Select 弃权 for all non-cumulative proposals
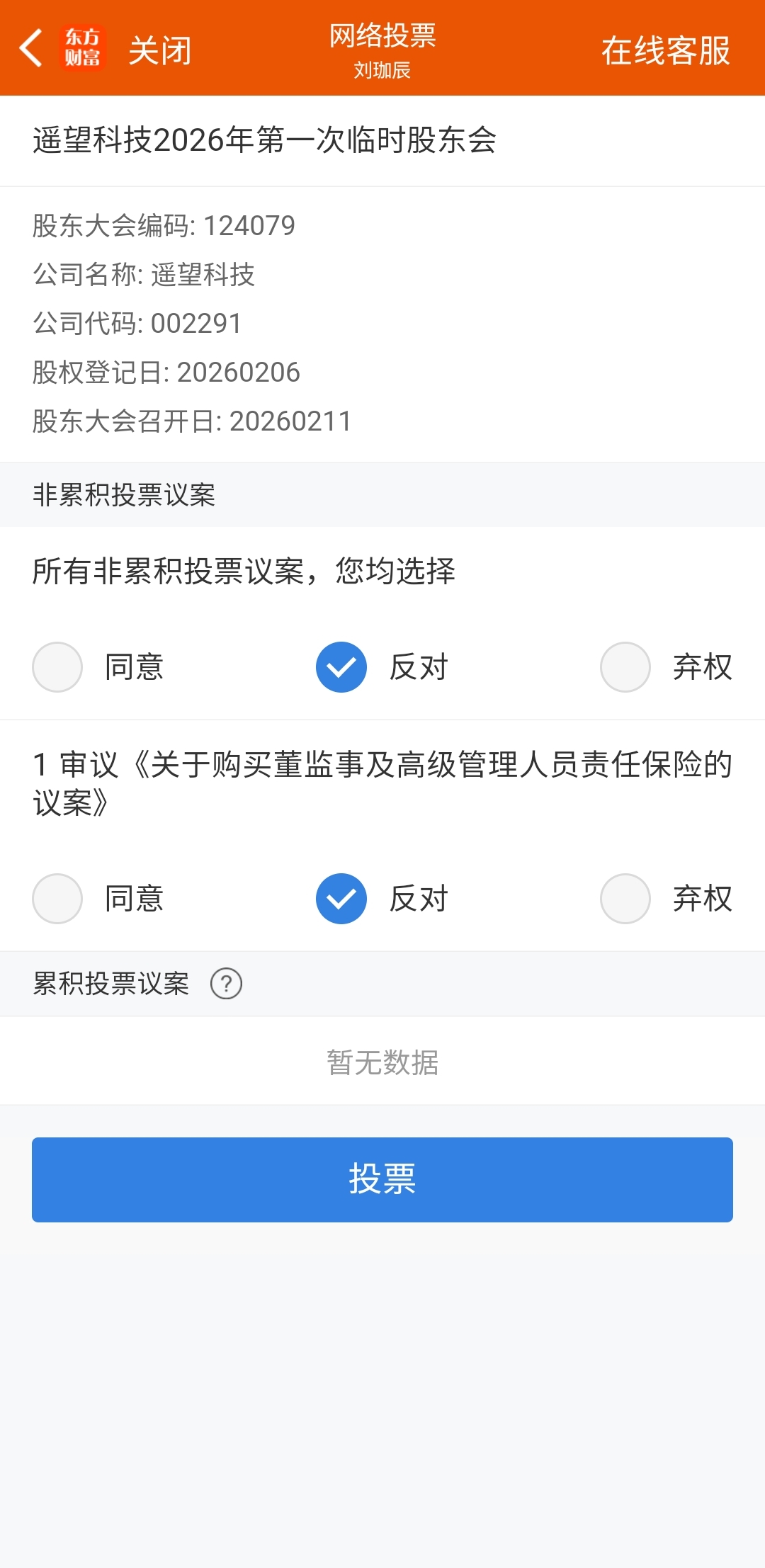 [625, 667]
